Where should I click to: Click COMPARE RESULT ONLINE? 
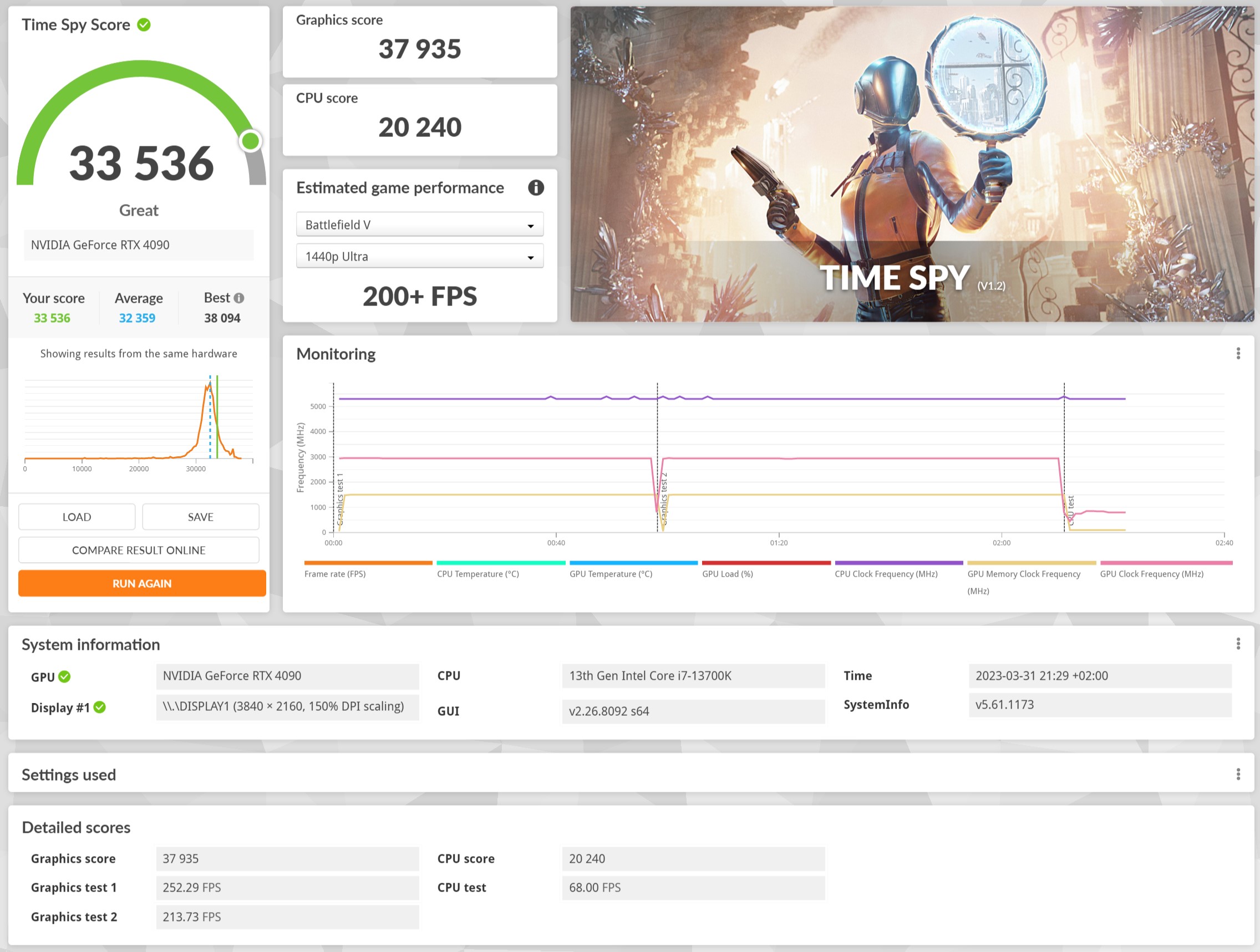(139, 550)
